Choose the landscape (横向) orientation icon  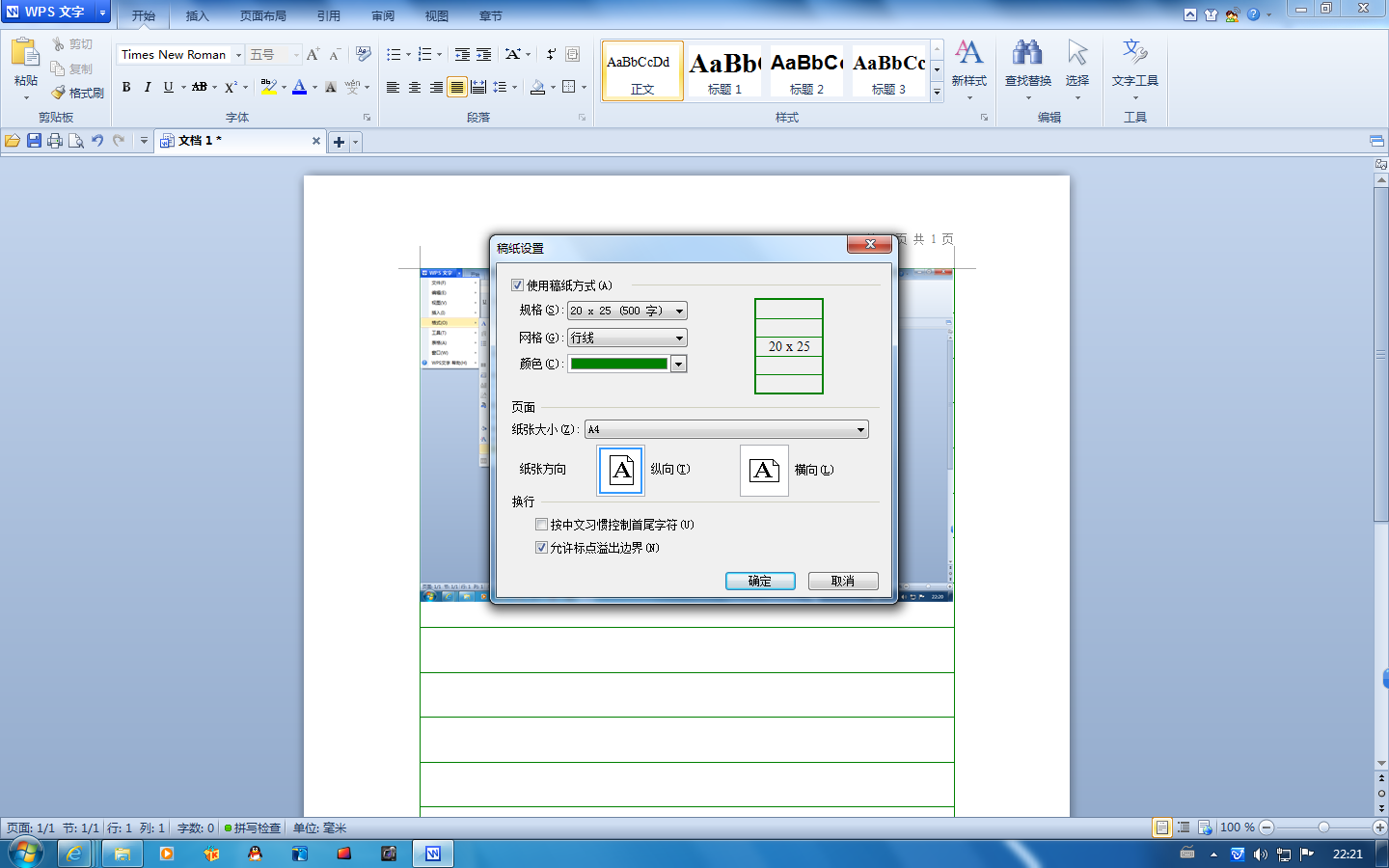764,471
